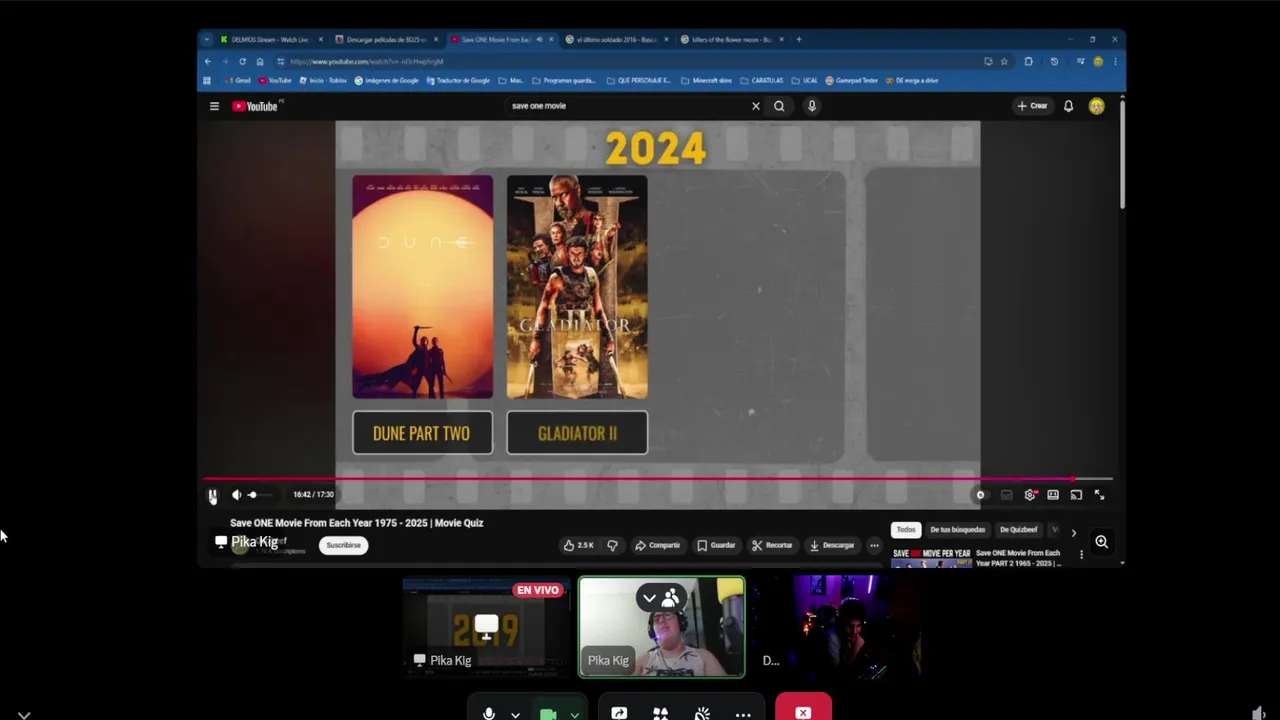Image resolution: width=1280 pixels, height=720 pixels.
Task: Toggle subtitles in the video player
Action: tap(1006, 495)
